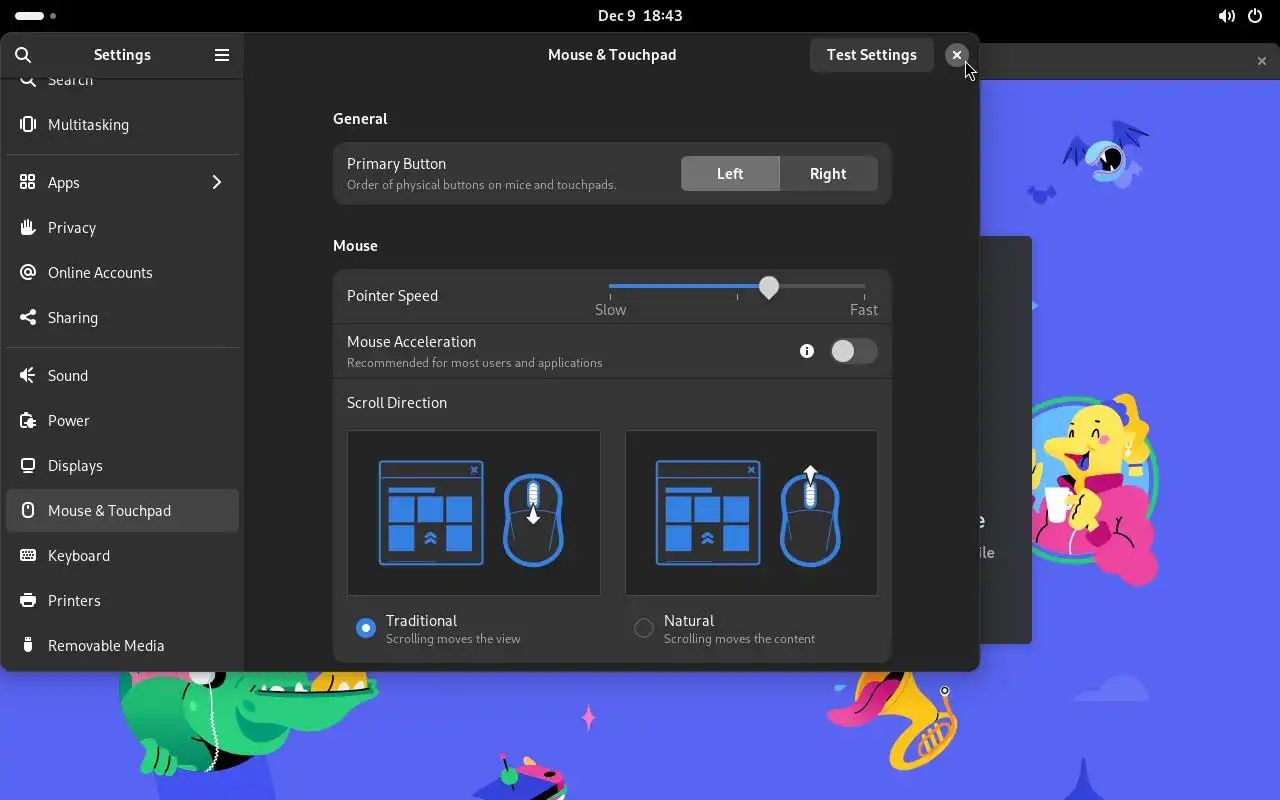Open the Multitasking settings panel
The width and height of the screenshot is (1280, 800).
coord(122,125)
